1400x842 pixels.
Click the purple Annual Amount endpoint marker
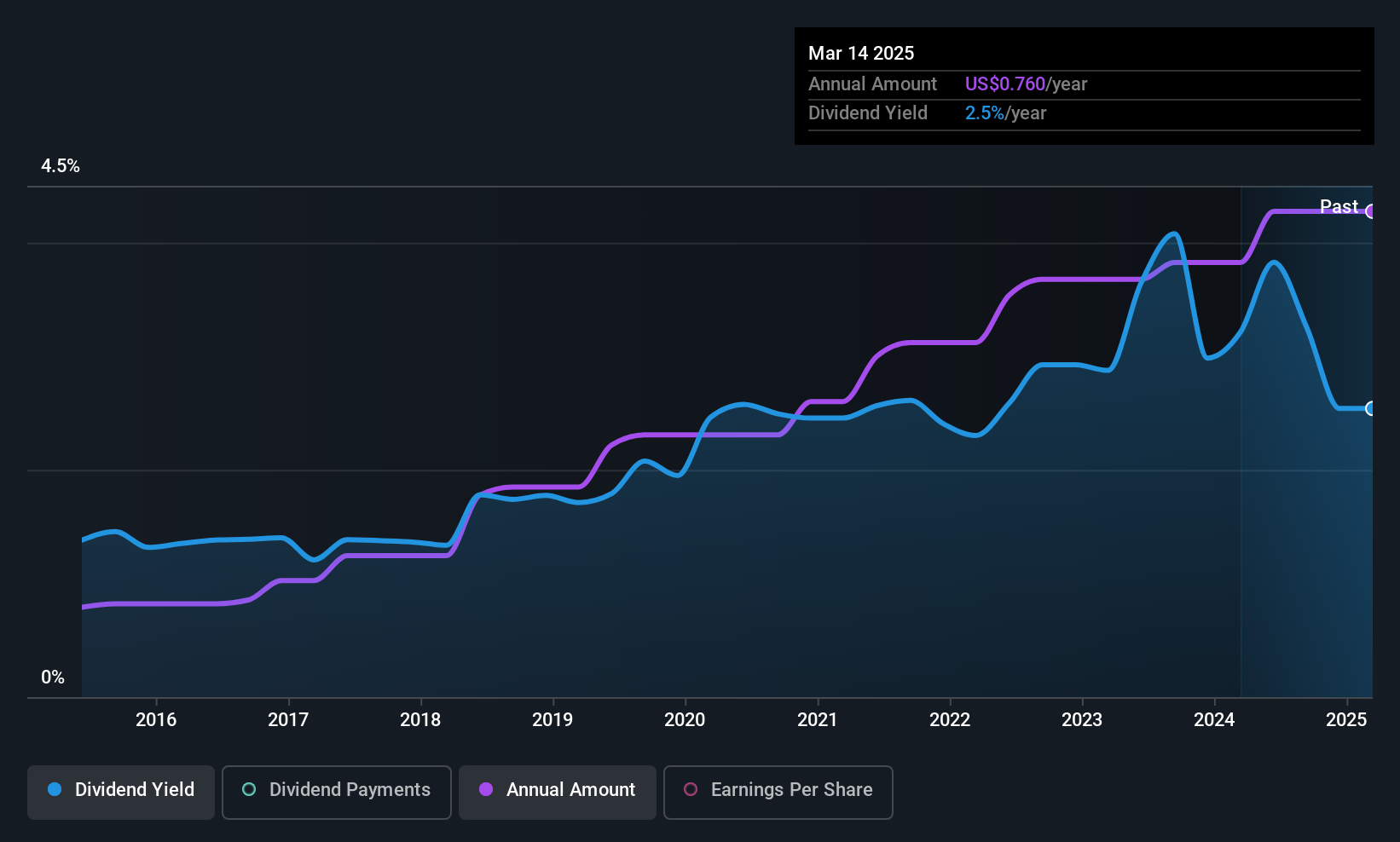(1371, 211)
